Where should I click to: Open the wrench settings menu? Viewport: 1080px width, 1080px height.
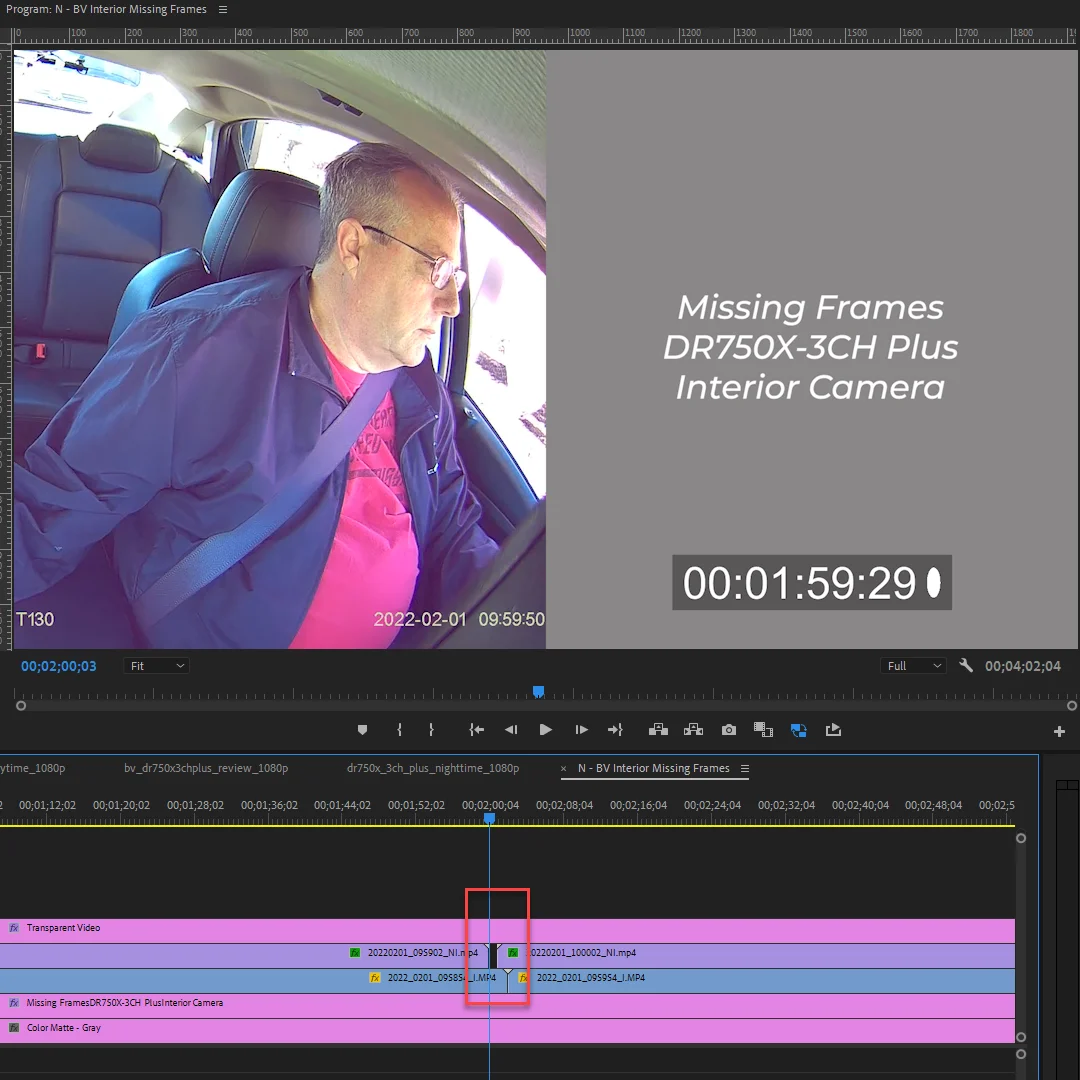pos(966,665)
